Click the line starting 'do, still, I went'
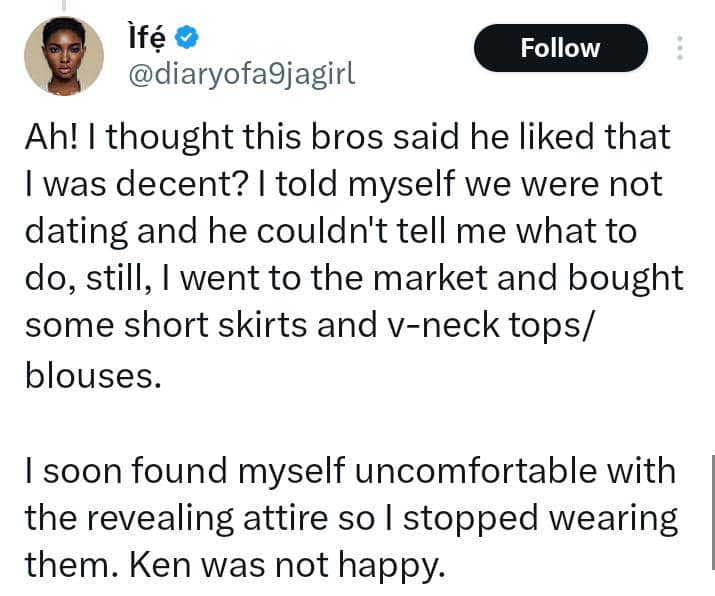 point(353,279)
